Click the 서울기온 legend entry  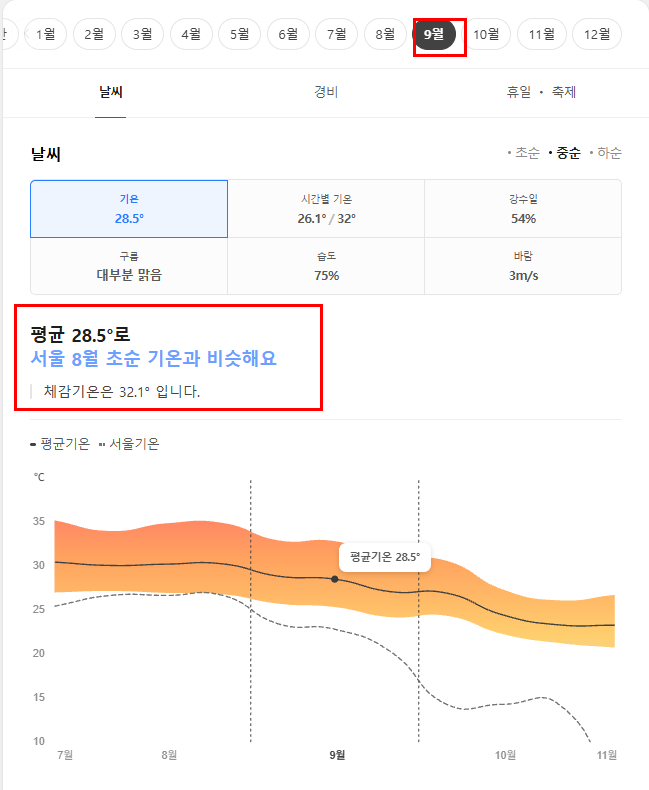click(x=129, y=444)
